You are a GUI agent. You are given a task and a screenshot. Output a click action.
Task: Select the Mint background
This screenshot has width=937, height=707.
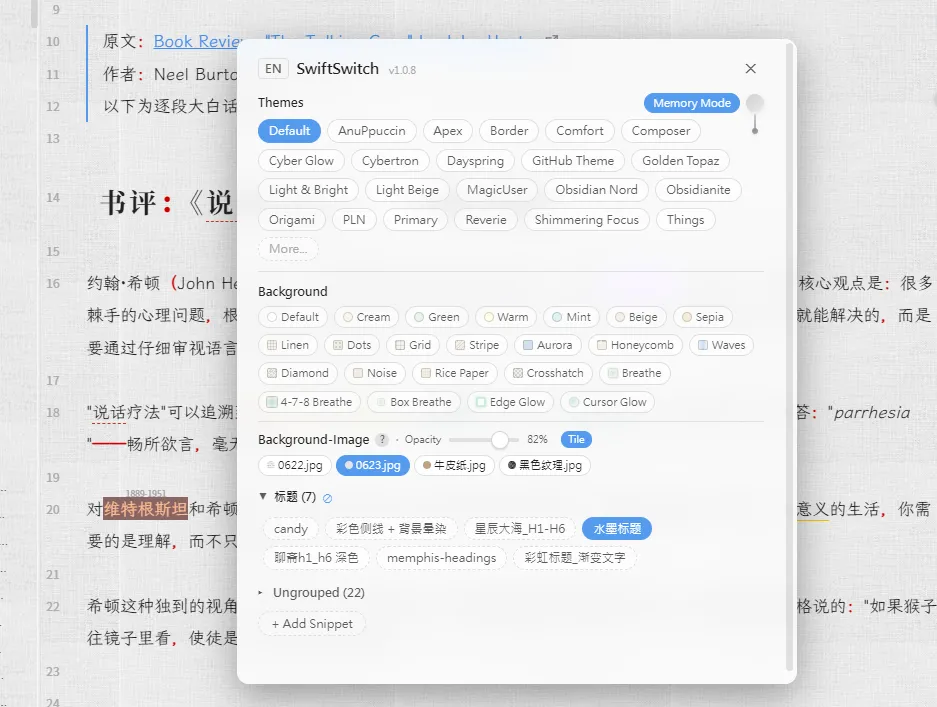(571, 317)
